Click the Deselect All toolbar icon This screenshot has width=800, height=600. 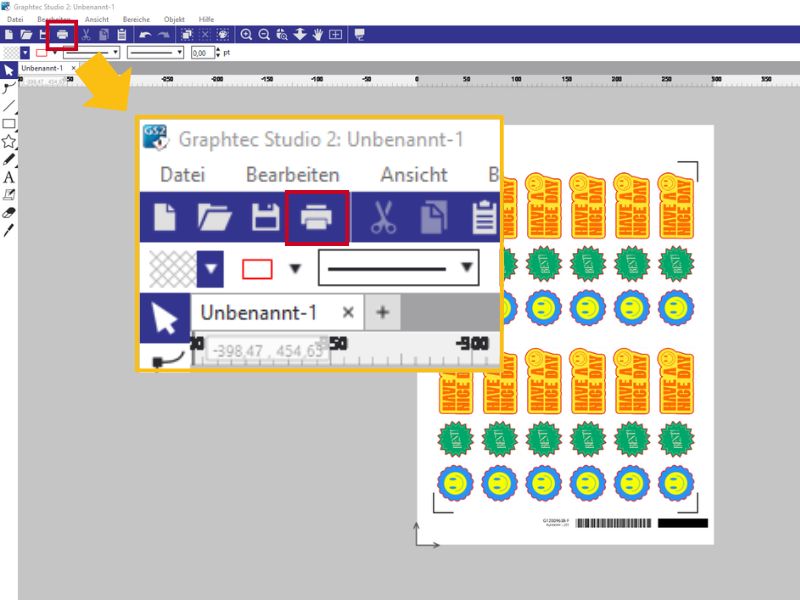coord(205,35)
